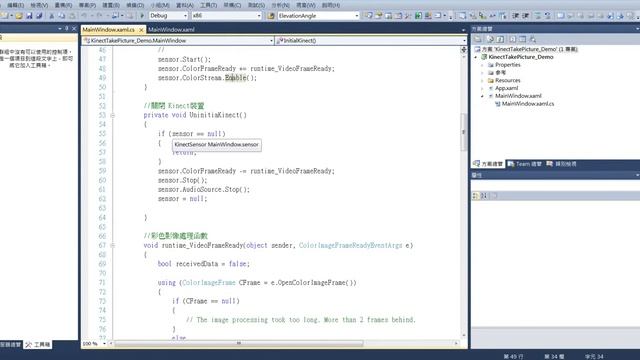Screen dimensions: 640x360
Task: Click Show All Files icon in Solution Explorer
Action: coord(490,39)
